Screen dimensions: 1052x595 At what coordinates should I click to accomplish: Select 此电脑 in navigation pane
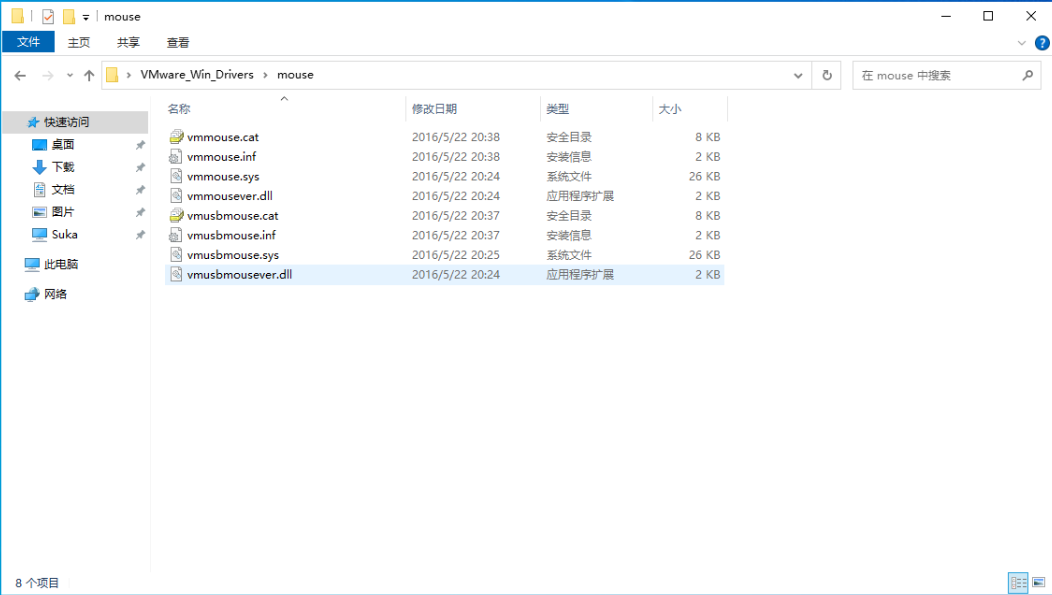[61, 264]
